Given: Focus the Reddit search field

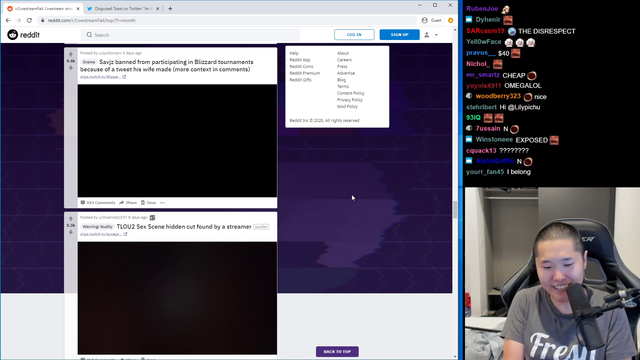Looking at the screenshot, I should coord(191,35).
